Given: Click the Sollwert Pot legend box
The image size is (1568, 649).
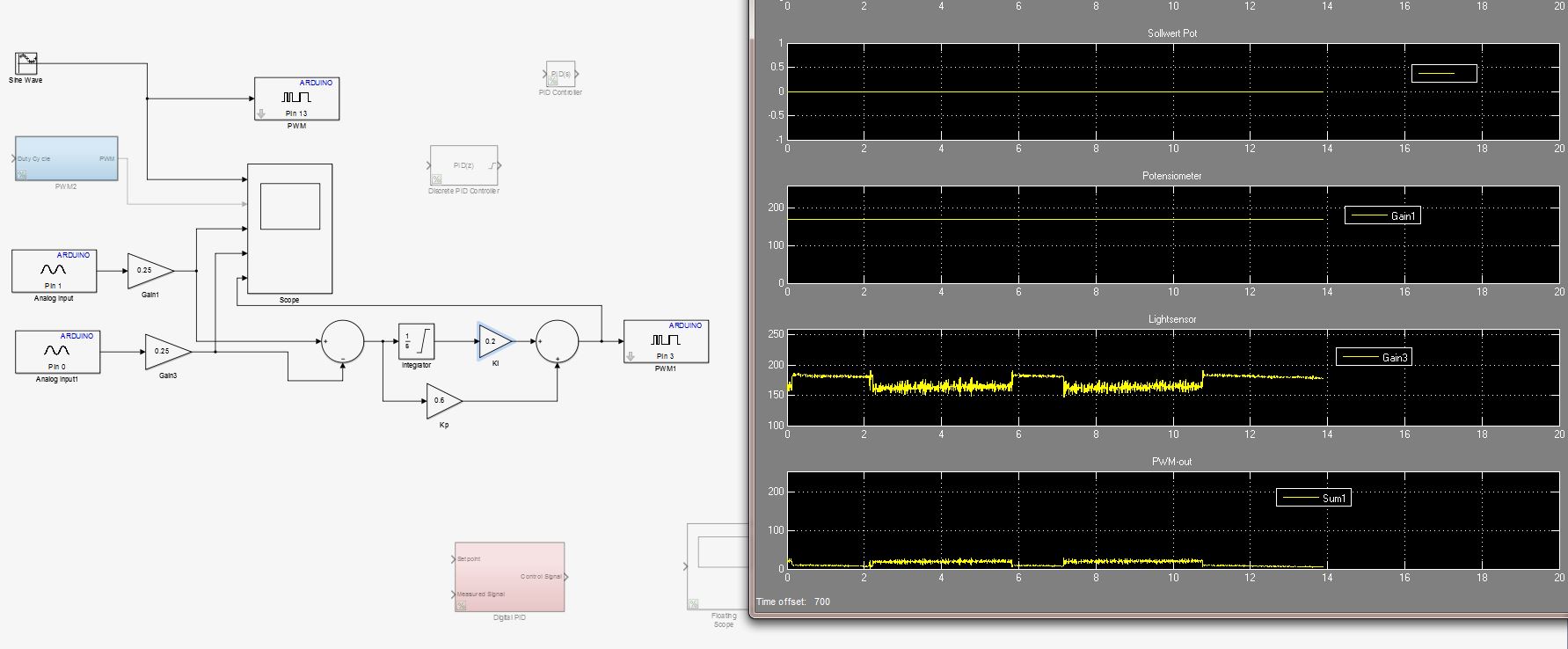Looking at the screenshot, I should [x=1444, y=74].
